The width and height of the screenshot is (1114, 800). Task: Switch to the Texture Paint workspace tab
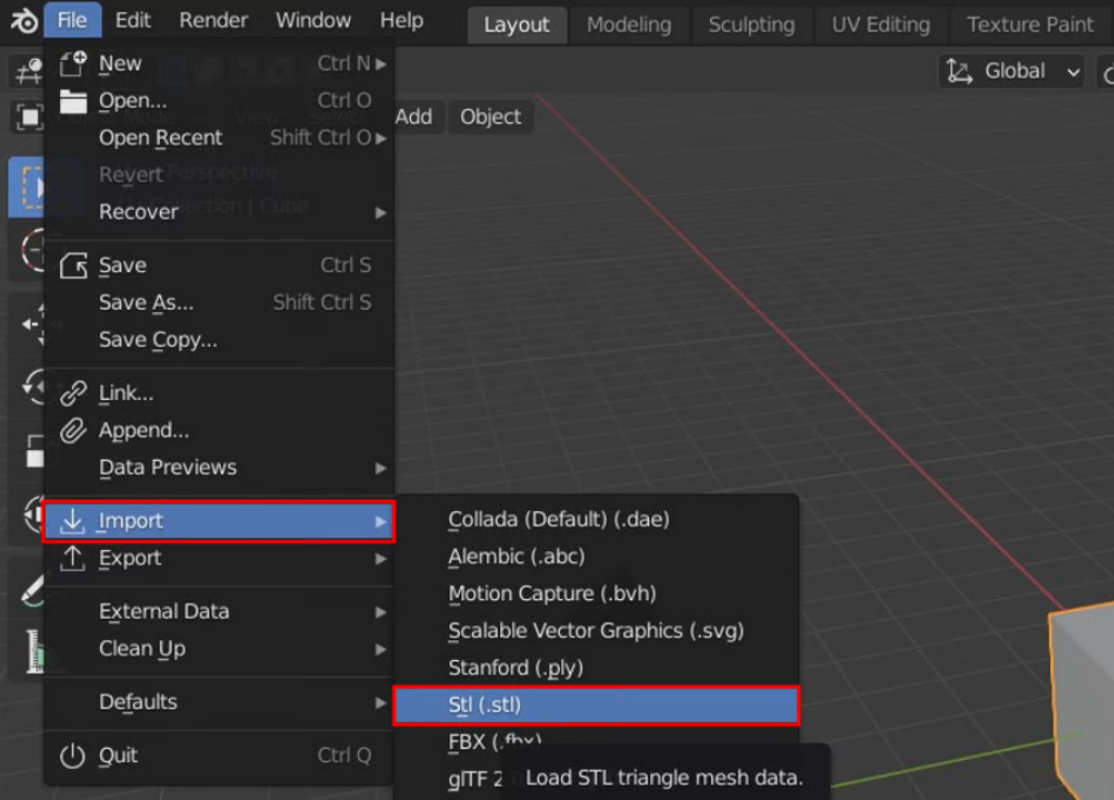tap(1030, 25)
